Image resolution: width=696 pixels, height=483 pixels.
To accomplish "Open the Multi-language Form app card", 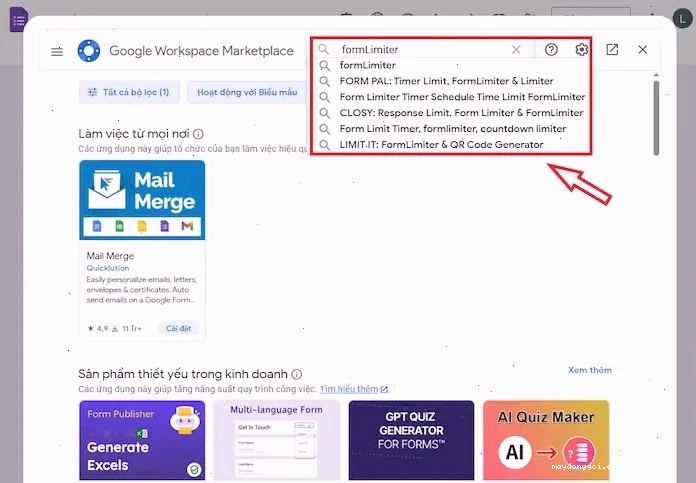I will tap(277, 440).
